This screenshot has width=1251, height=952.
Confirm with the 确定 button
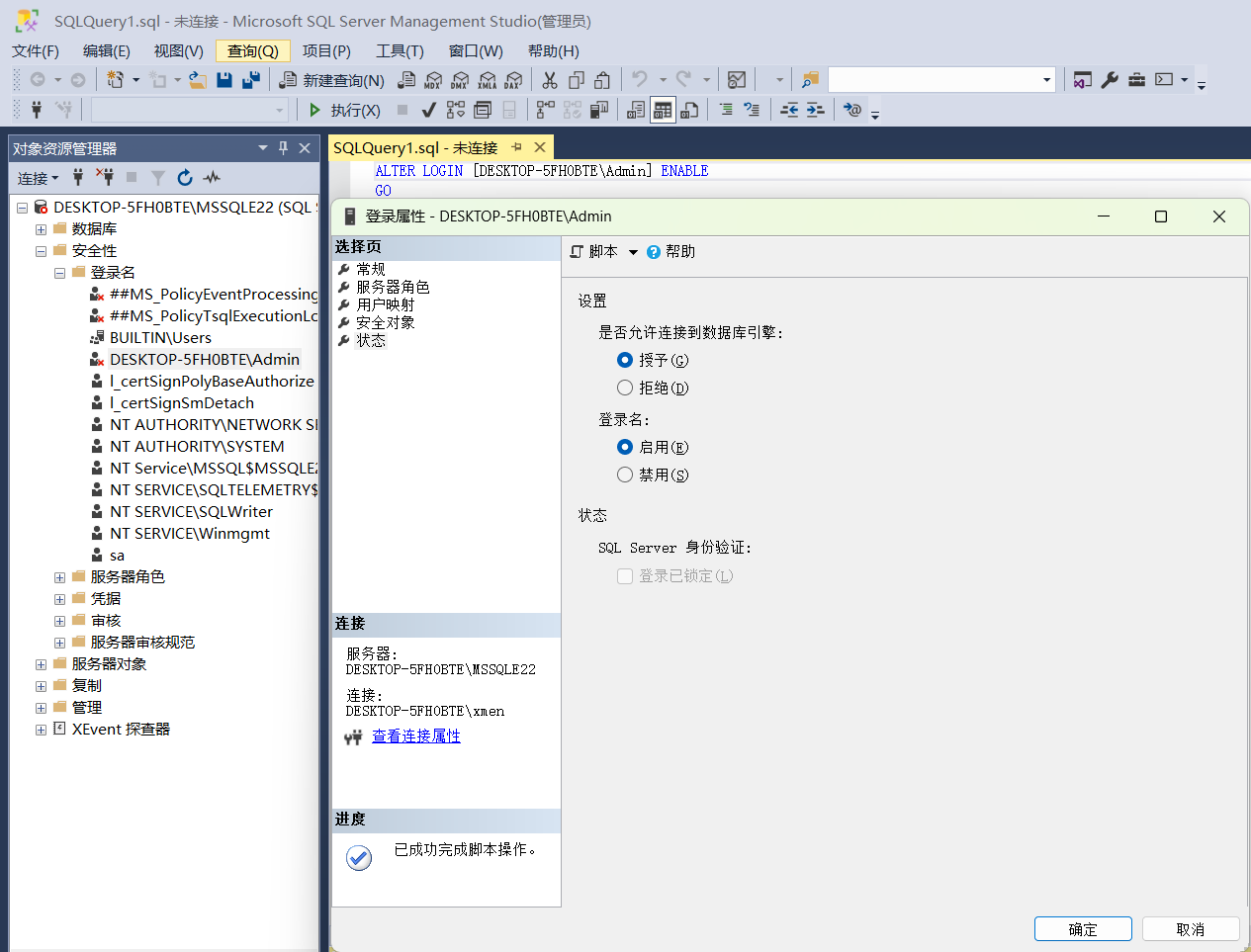(x=1083, y=928)
